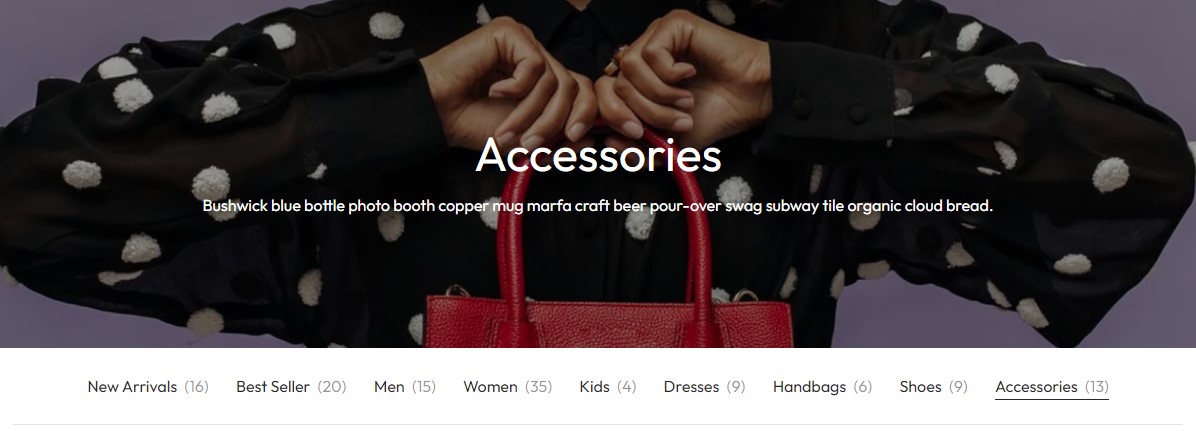This screenshot has height=431, width=1196.
Task: Click the (13) count beside Accessories
Action: [x=1096, y=387]
